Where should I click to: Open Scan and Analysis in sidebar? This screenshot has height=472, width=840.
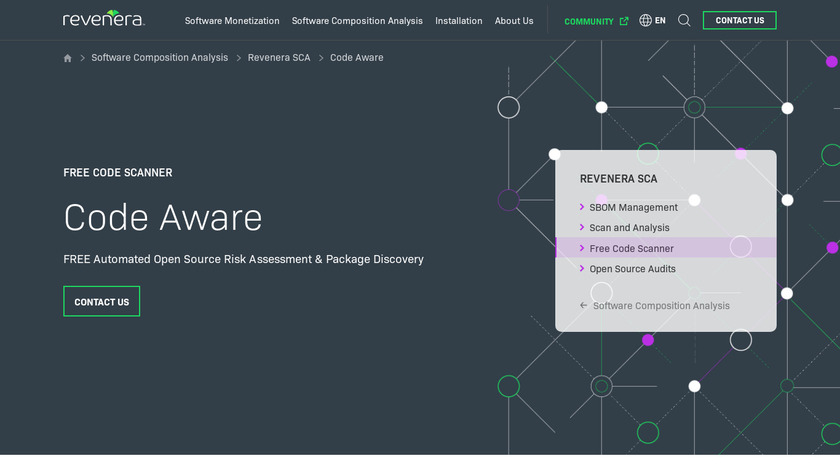[629, 228]
